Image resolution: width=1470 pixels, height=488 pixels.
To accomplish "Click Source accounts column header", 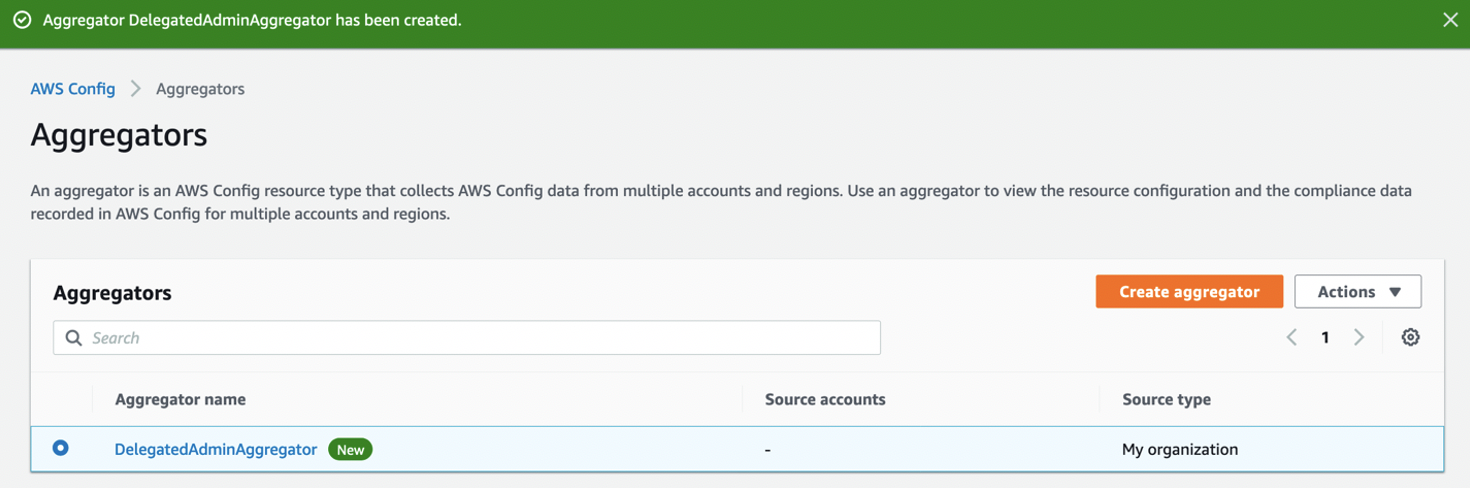I will 825,399.
